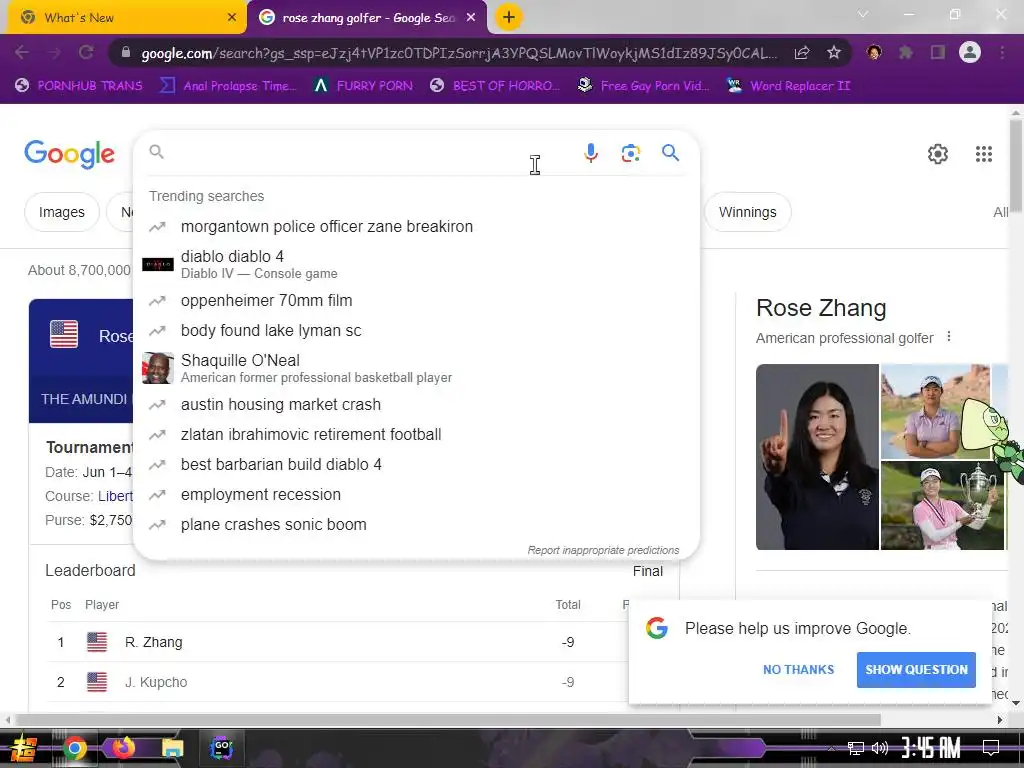
Task: Choose suggestion morgantown police officer zane breakiron
Action: point(416,227)
